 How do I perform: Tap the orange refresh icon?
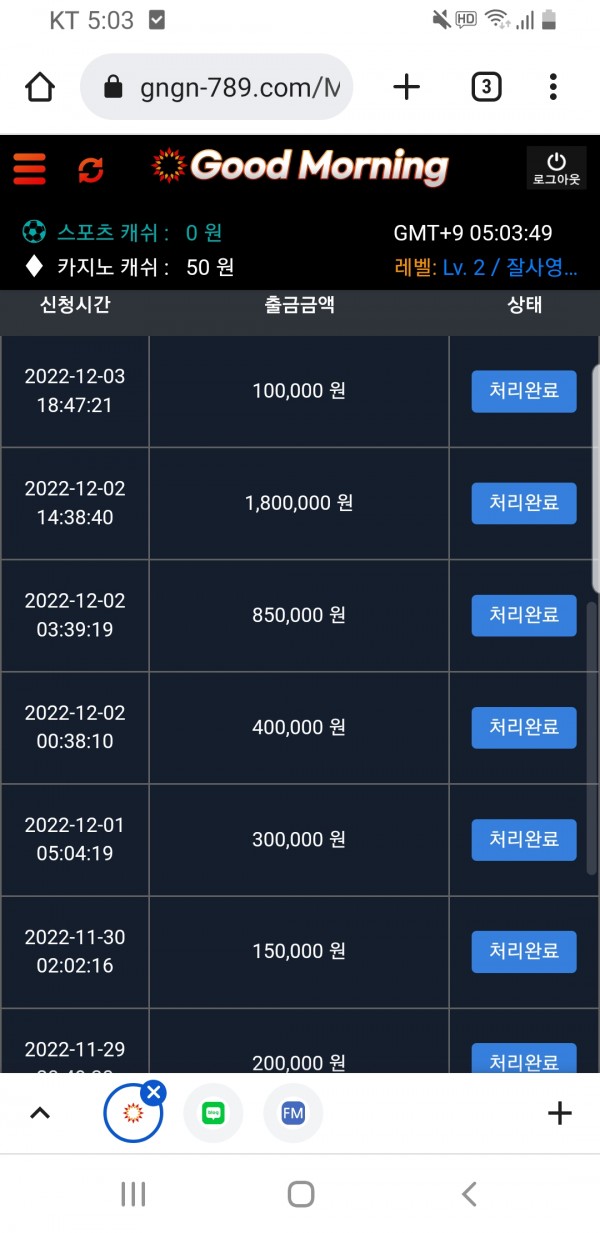click(91, 170)
